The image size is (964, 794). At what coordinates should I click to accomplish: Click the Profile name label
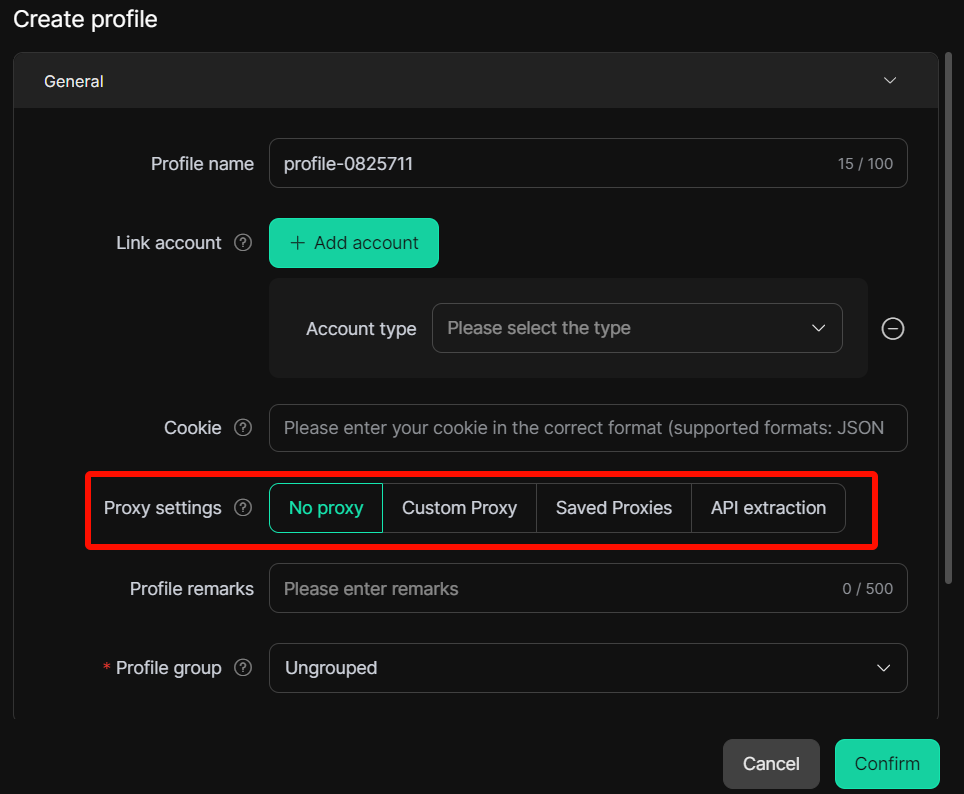tap(202, 164)
